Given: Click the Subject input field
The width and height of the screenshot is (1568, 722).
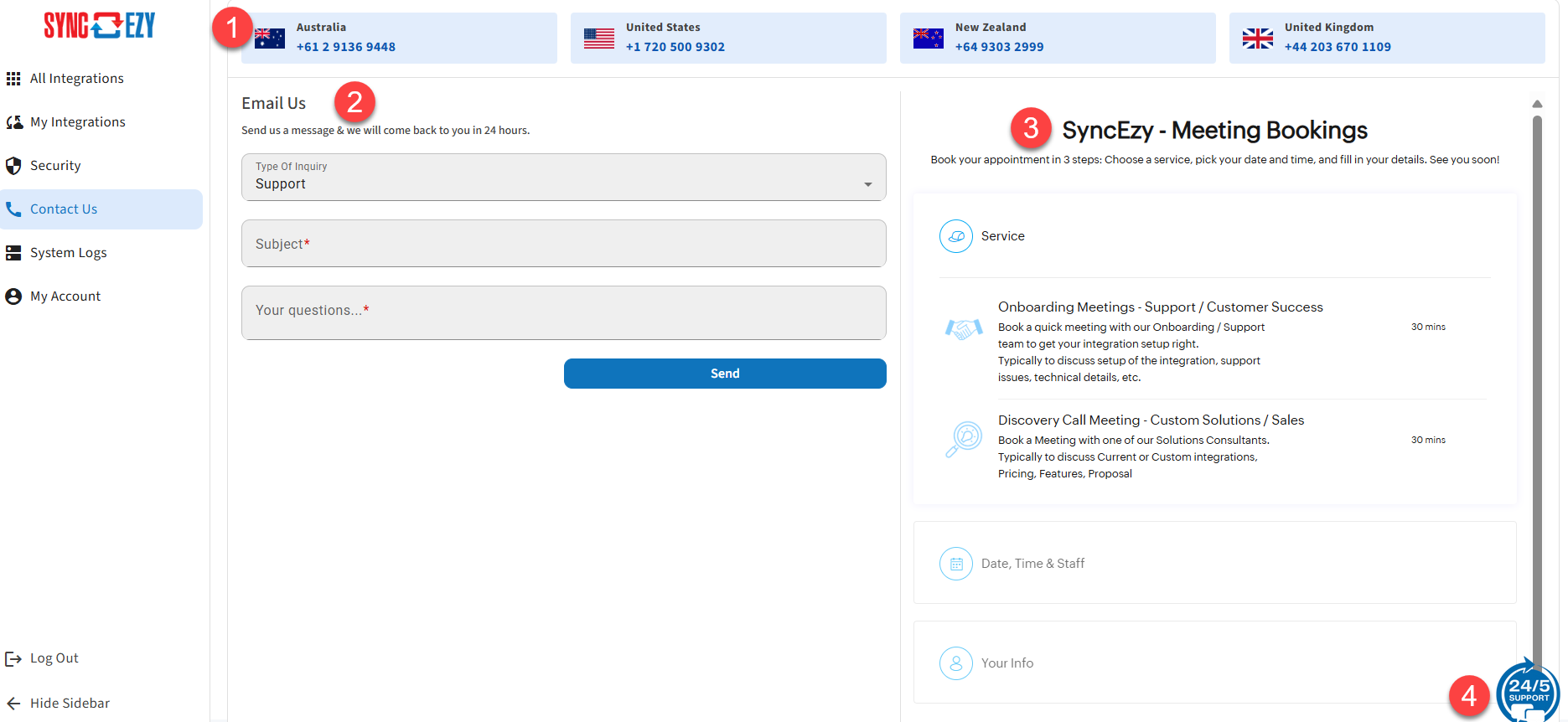Looking at the screenshot, I should 564,244.
